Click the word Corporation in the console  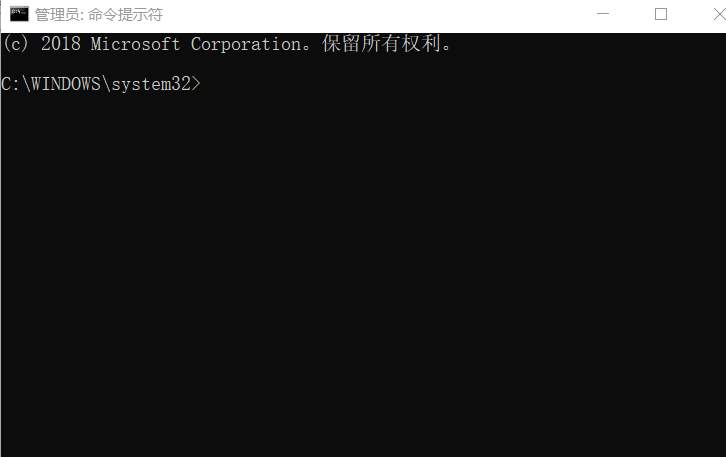click(x=245, y=44)
